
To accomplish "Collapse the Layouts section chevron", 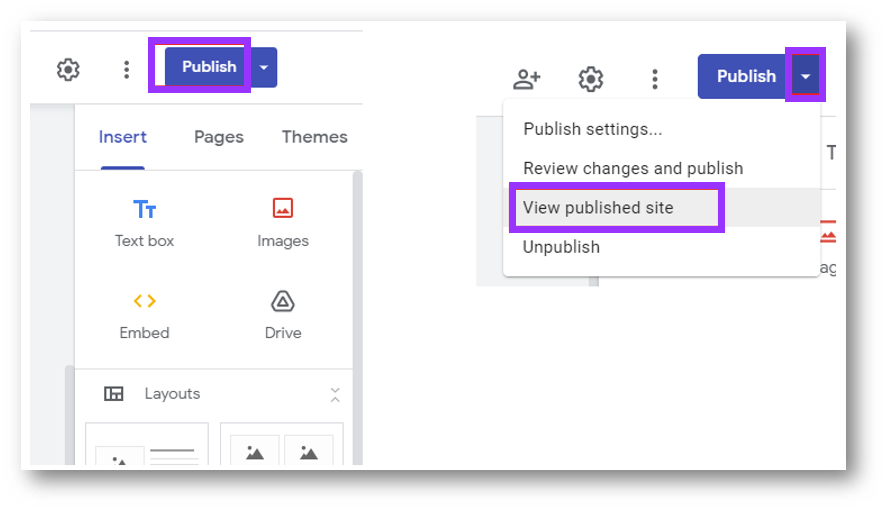I will pyautogui.click(x=335, y=394).
